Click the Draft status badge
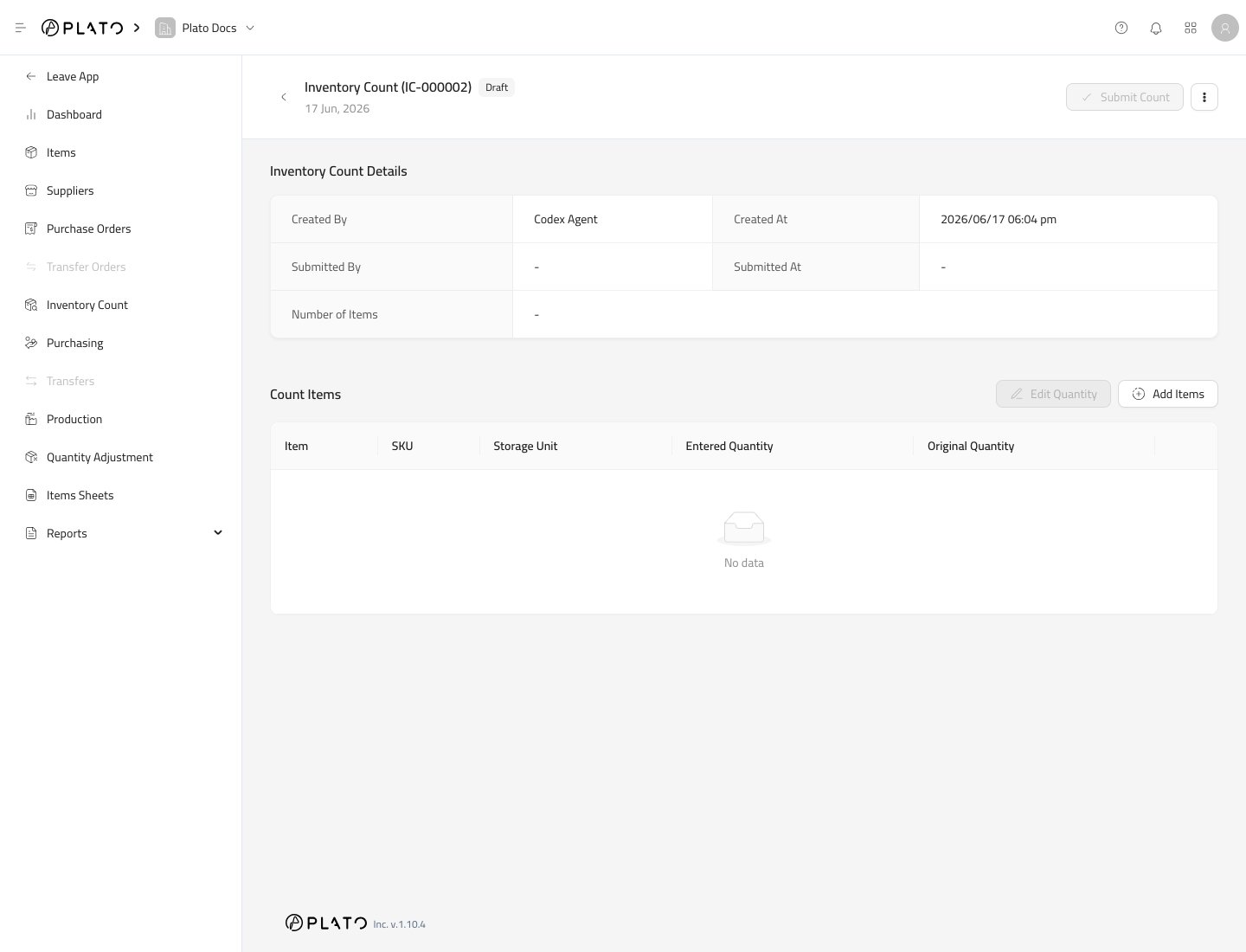The height and width of the screenshot is (952, 1246). 497,87
